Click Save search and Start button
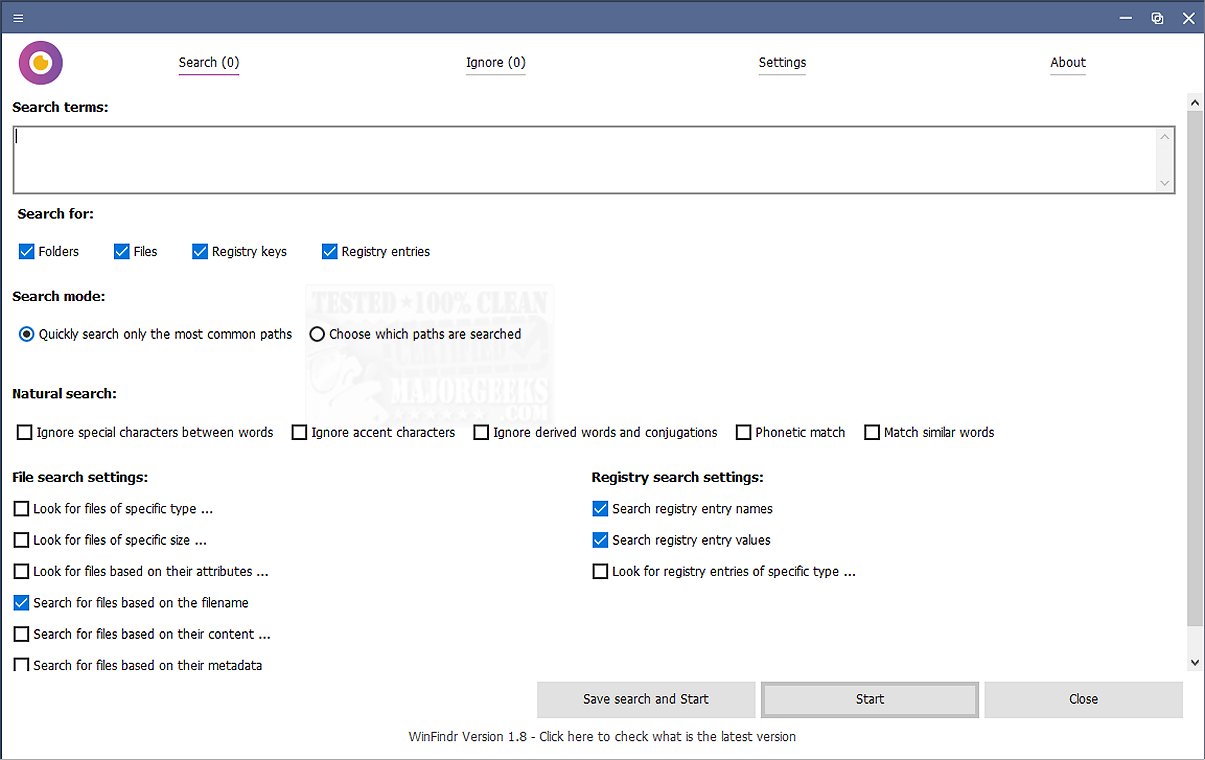This screenshot has height=760, width=1205. tap(645, 699)
